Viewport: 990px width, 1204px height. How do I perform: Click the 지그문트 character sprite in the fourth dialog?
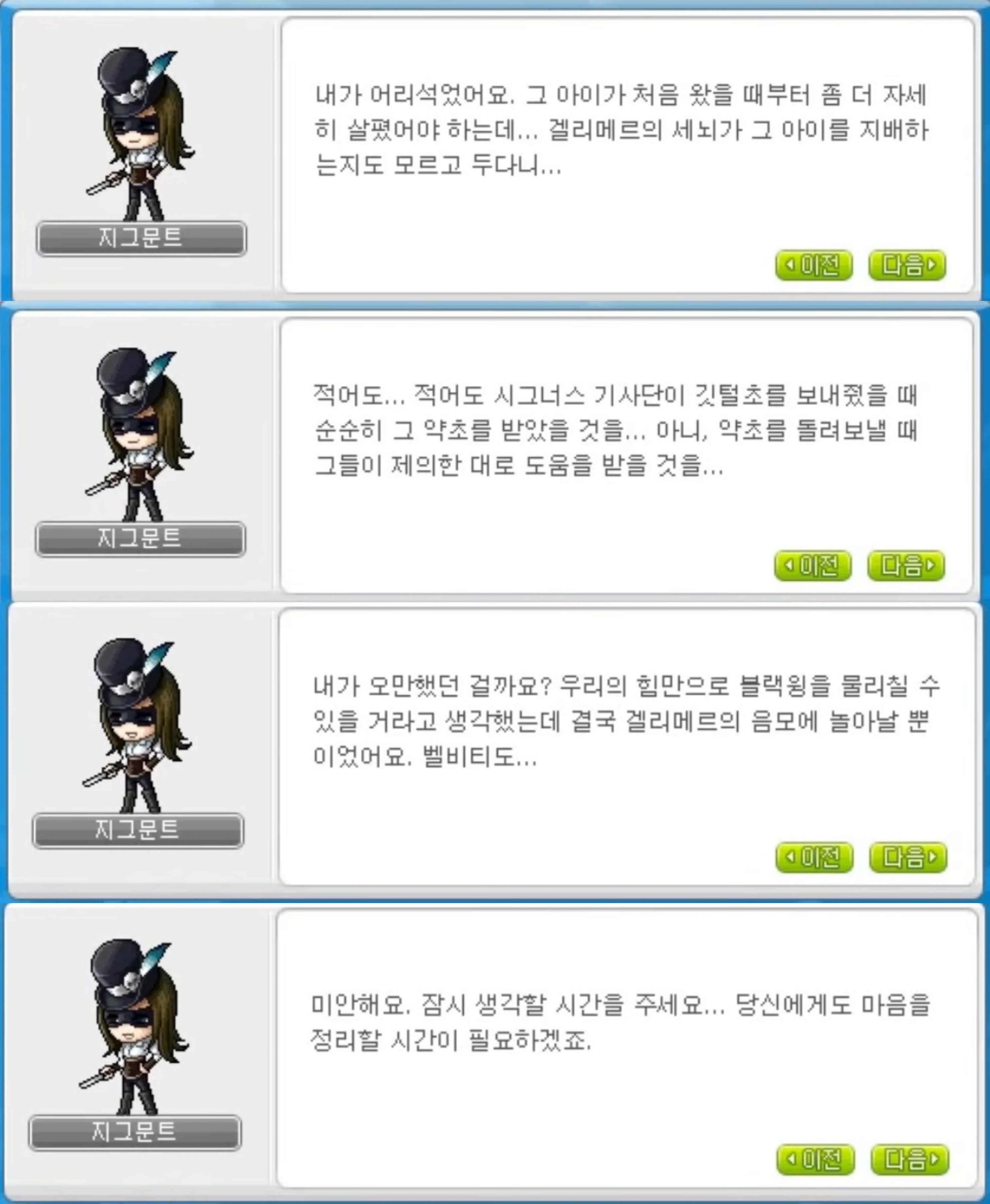tap(135, 1027)
